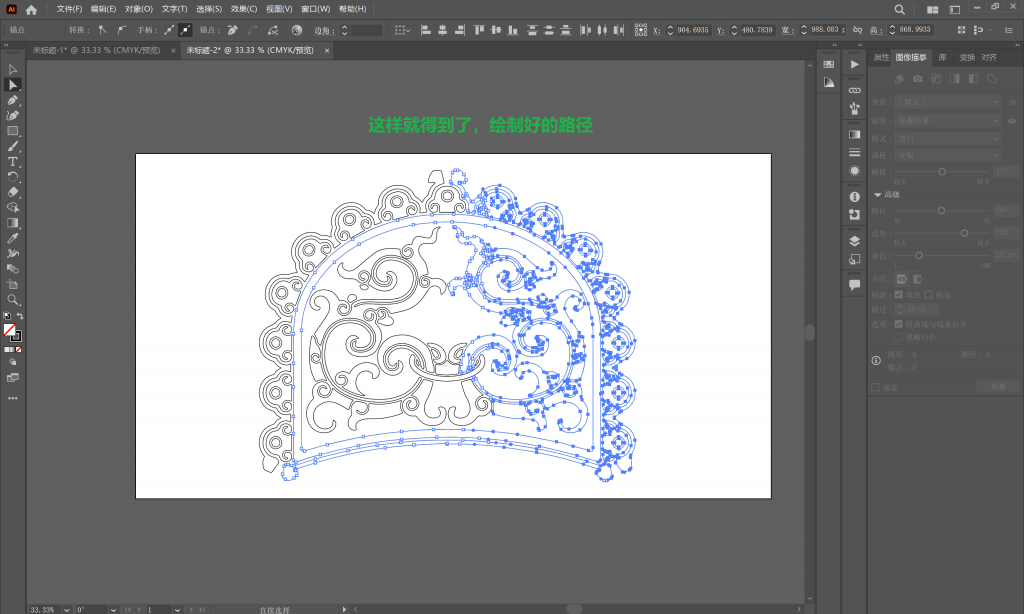Open the 模式 mode dropdown
Viewport: 1024px width, 614px height.
pos(948,138)
